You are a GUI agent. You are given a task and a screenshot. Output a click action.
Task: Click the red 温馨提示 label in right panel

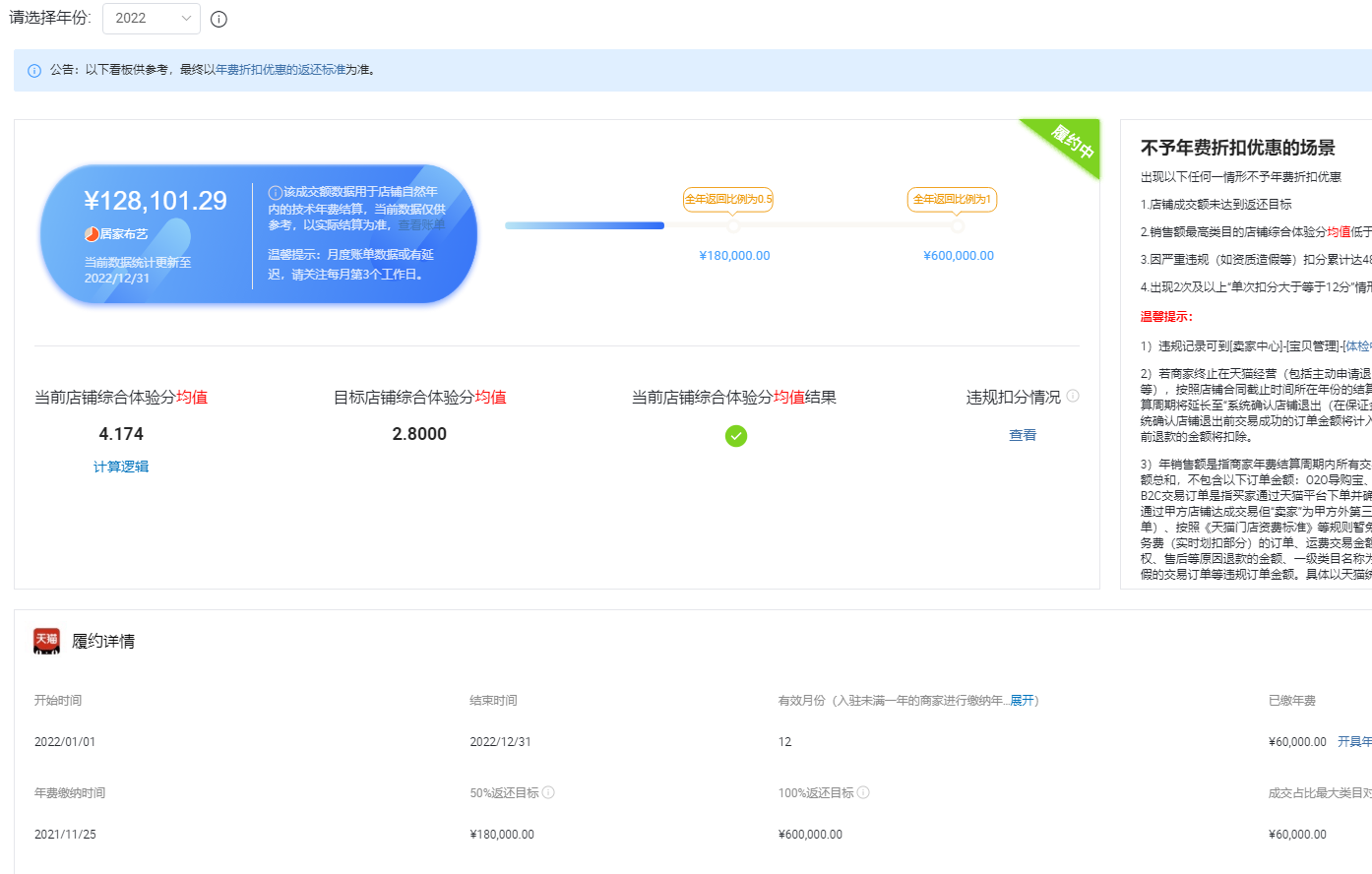(1166, 317)
